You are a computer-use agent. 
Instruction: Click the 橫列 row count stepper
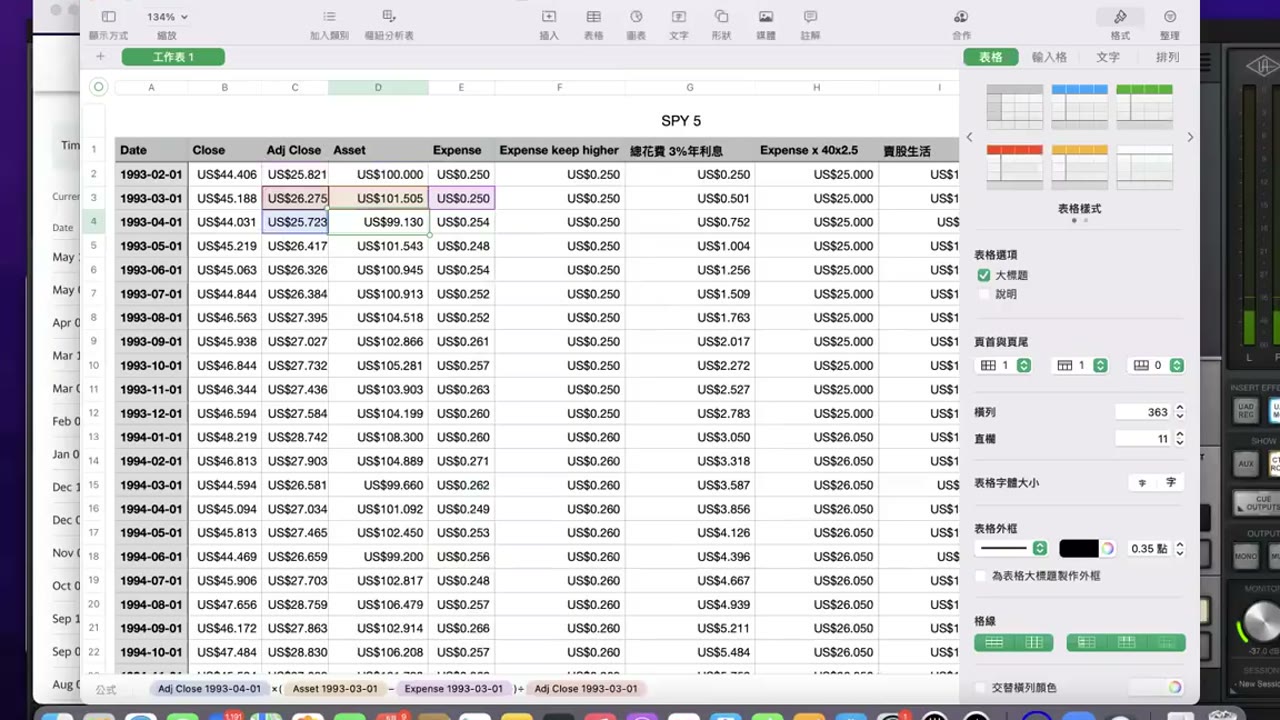[x=1180, y=412]
